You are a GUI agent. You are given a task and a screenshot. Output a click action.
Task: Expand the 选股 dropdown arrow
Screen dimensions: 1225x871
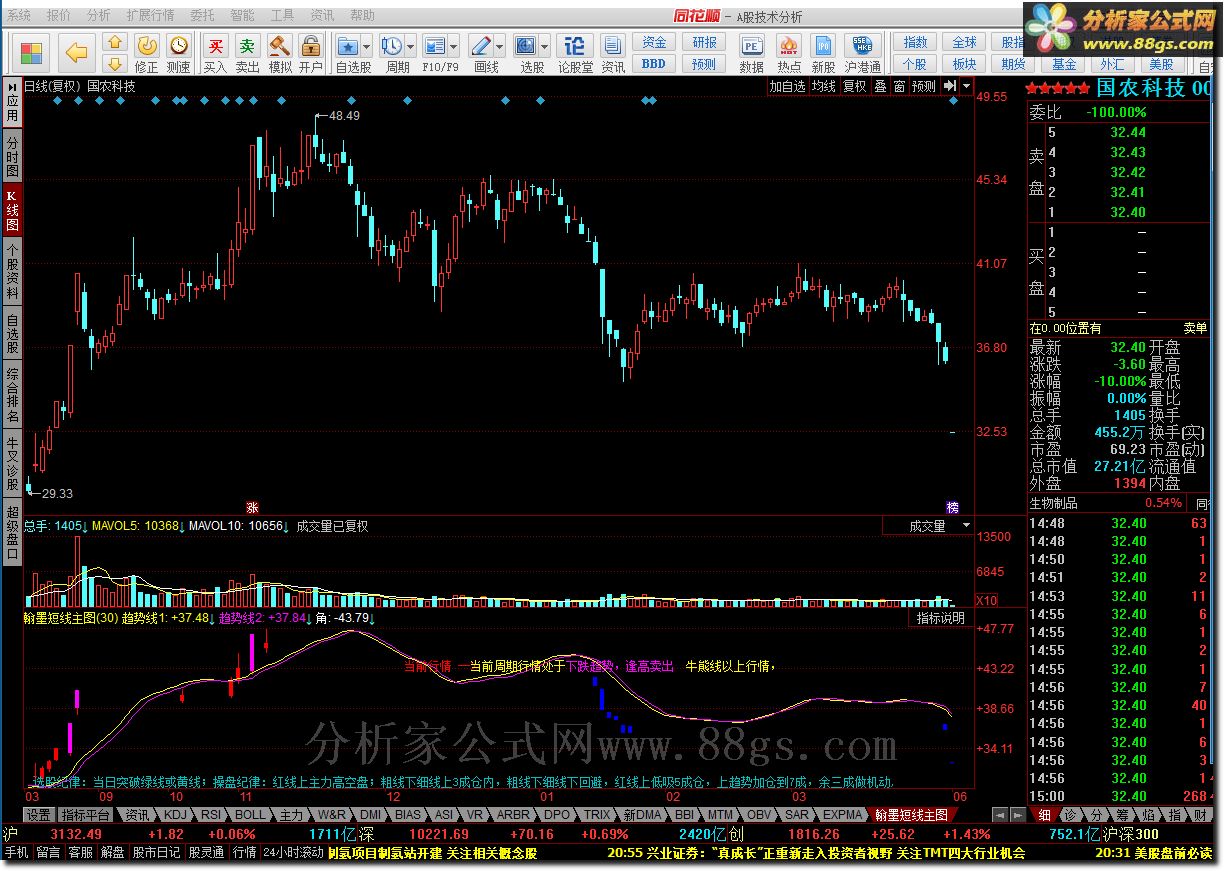(545, 47)
